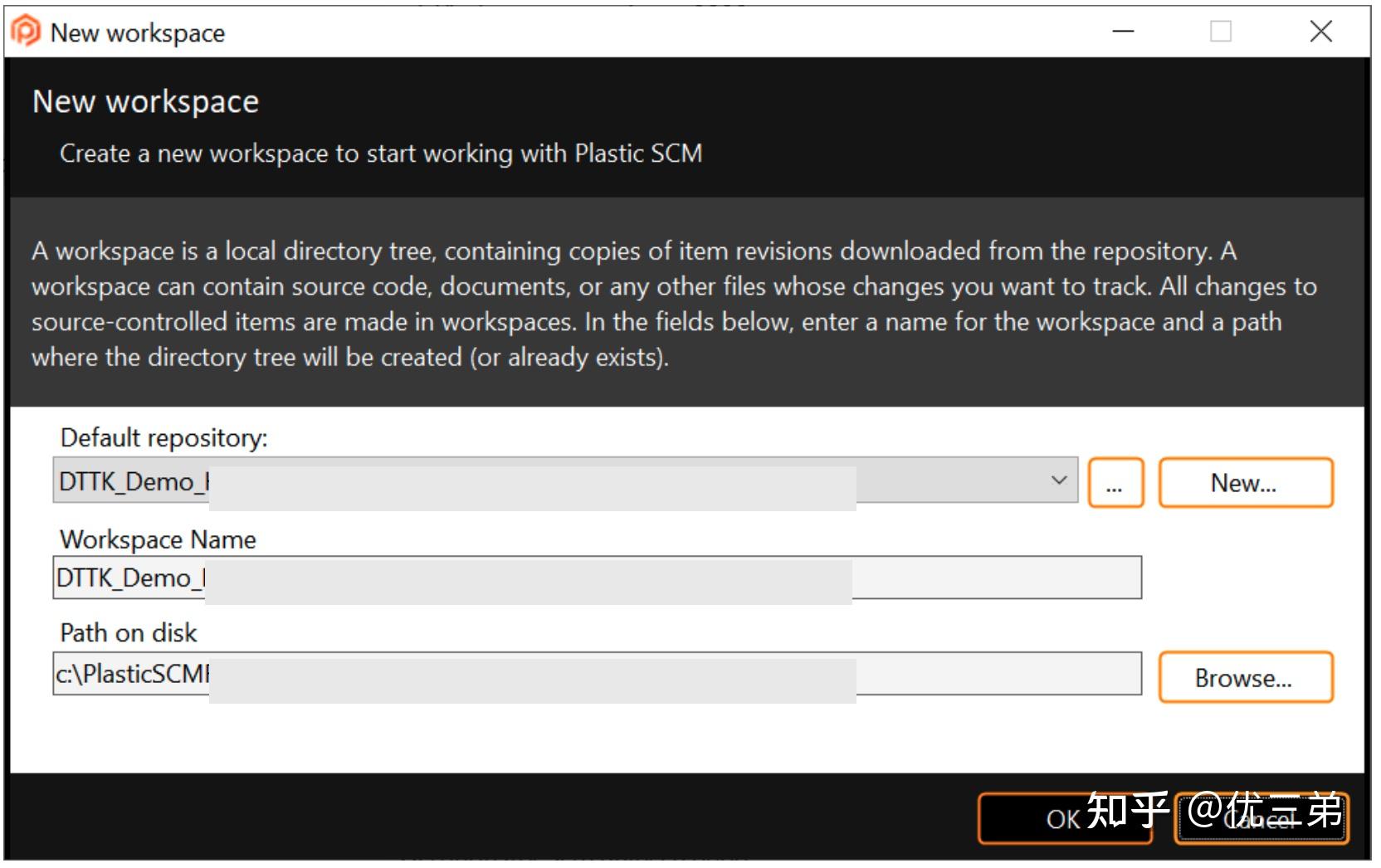1381x868 pixels.
Task: Click the 'Create a new workspace' subtitle text
Action: coord(380,154)
